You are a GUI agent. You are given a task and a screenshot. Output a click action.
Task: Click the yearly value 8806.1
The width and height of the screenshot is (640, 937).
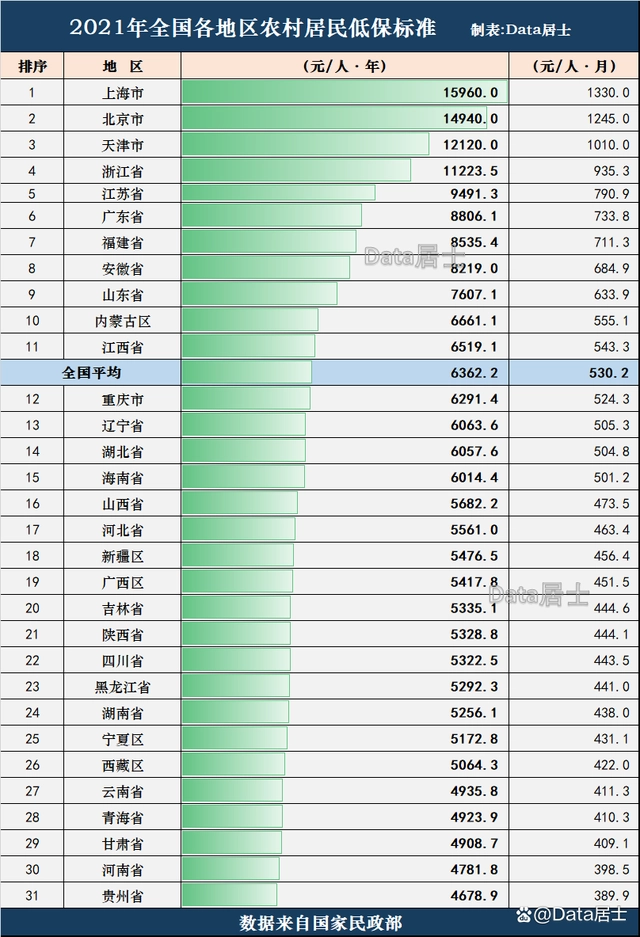click(474, 216)
